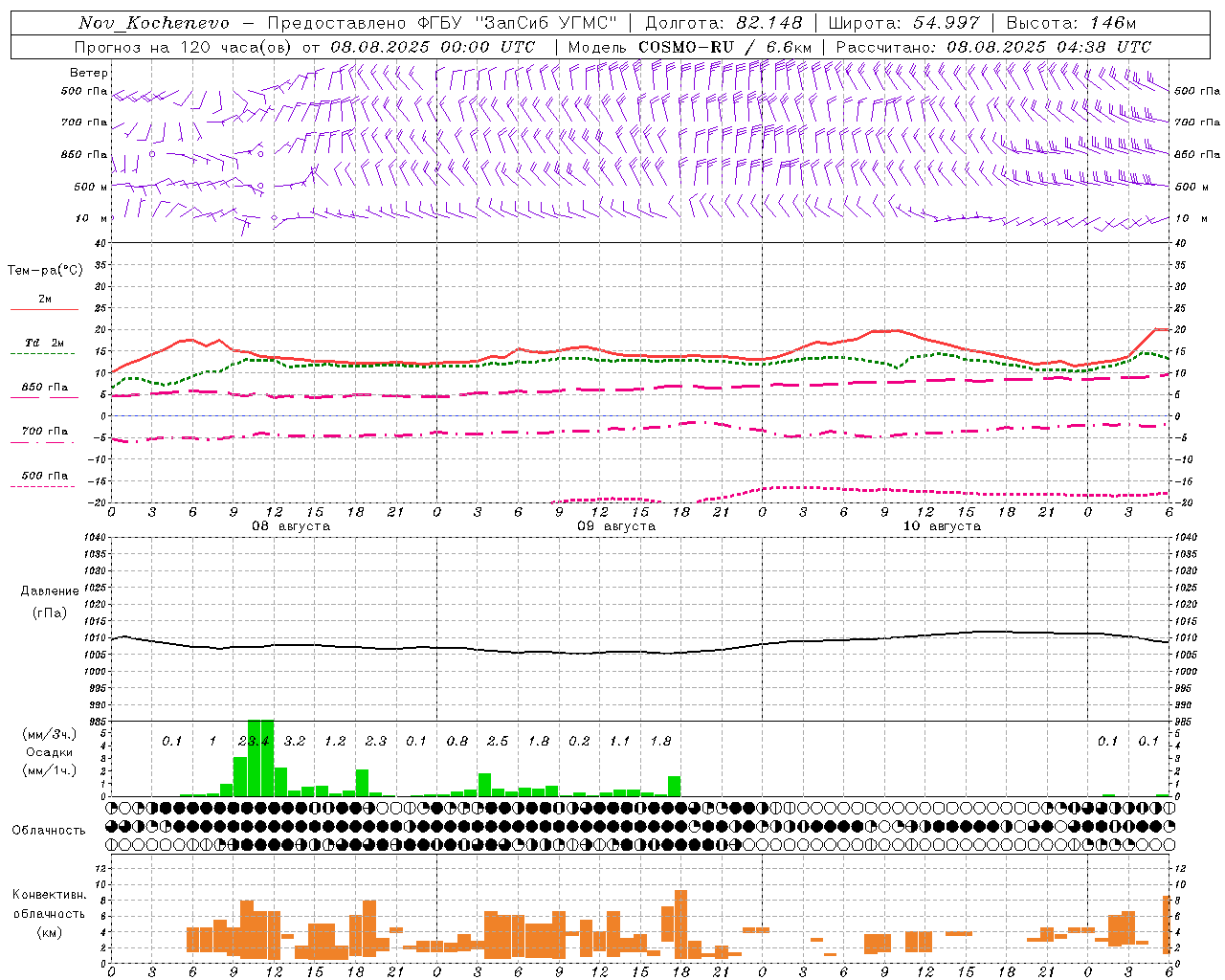Click the '(гПа)' pressure unit label

point(50,612)
